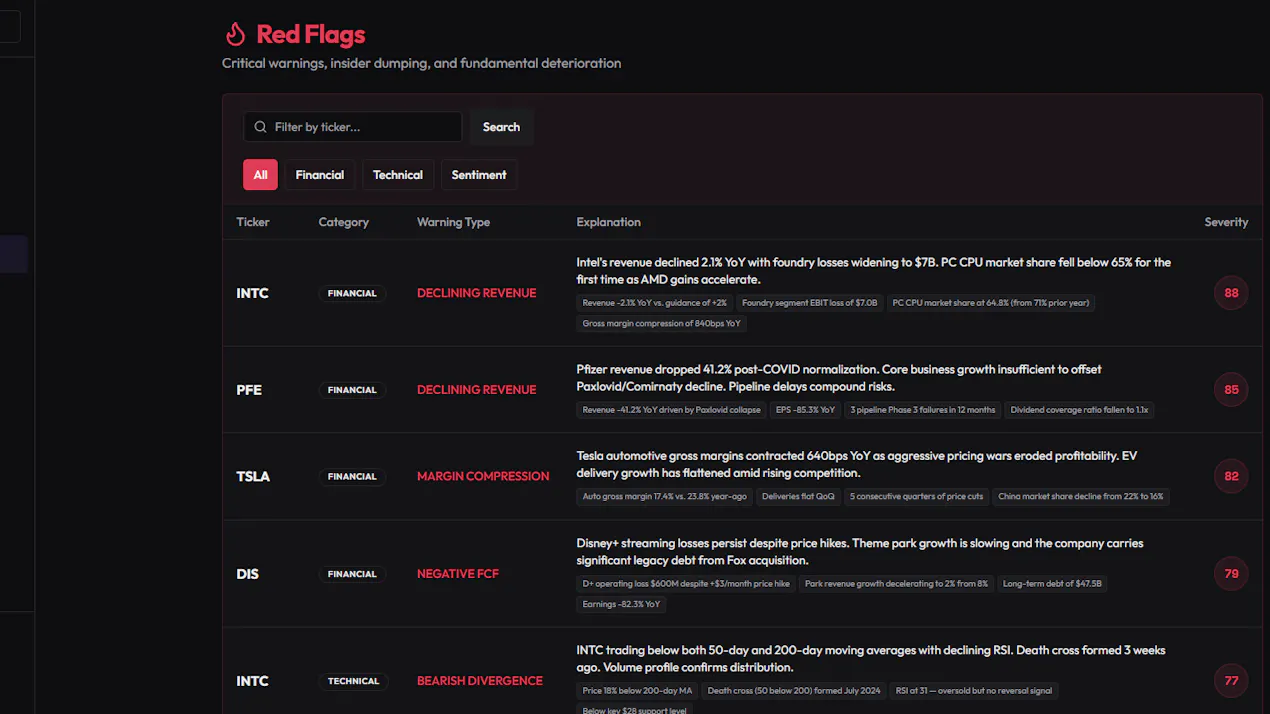Image resolution: width=1270 pixels, height=714 pixels.
Task: Click the INTC ticker in Bearish Divergence row
Action: (252, 681)
